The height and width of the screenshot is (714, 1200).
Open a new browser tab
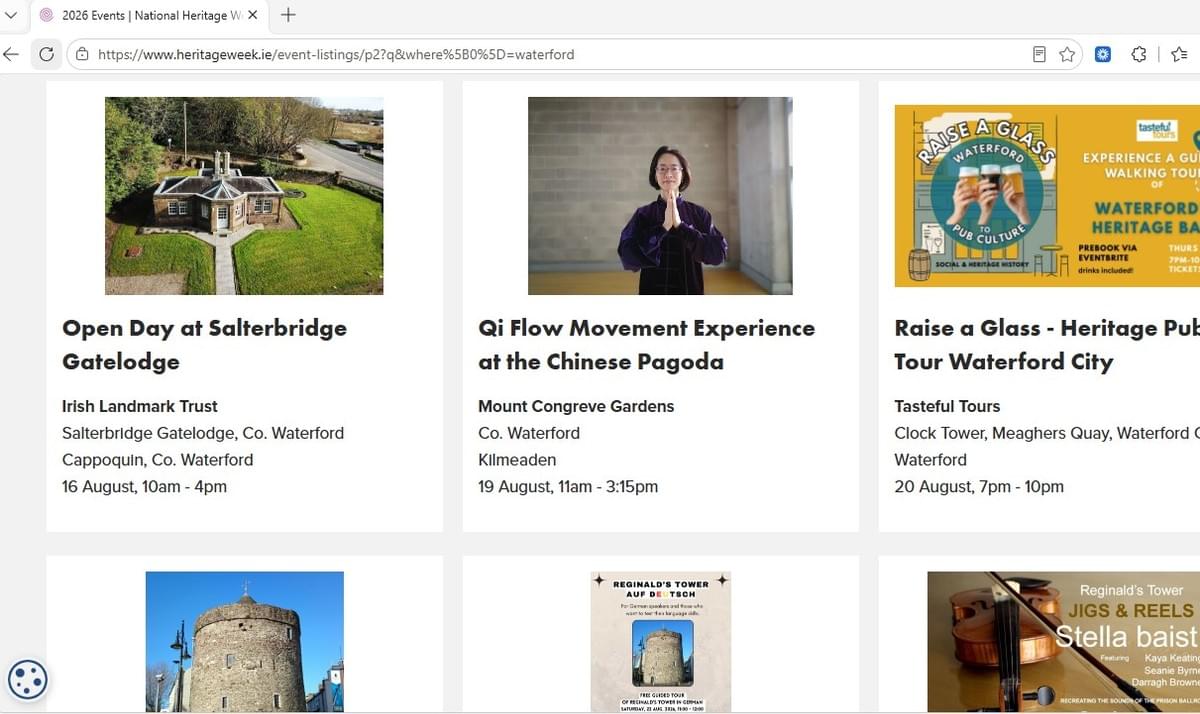[288, 15]
